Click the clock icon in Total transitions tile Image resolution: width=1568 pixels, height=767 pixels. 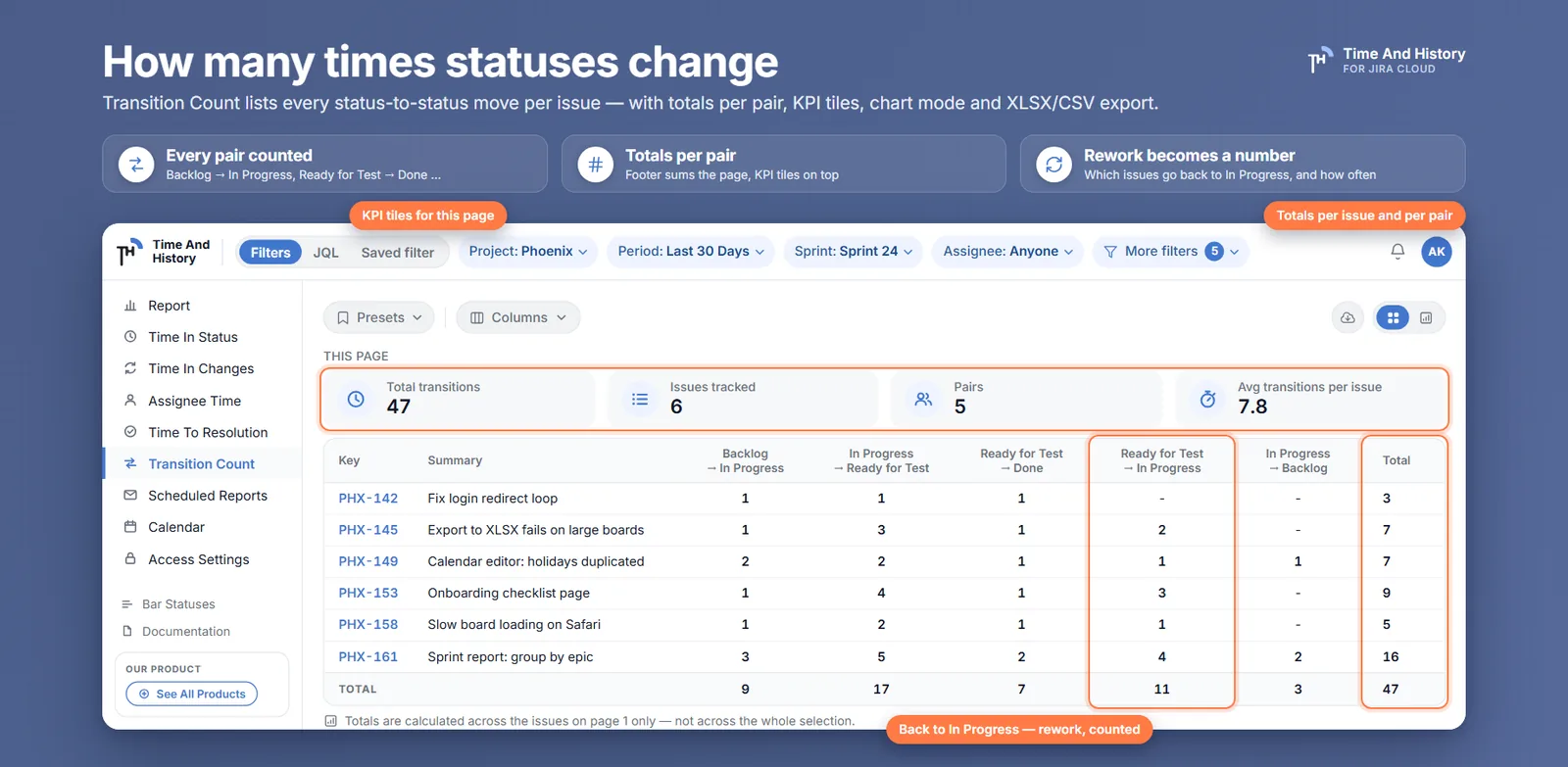356,399
